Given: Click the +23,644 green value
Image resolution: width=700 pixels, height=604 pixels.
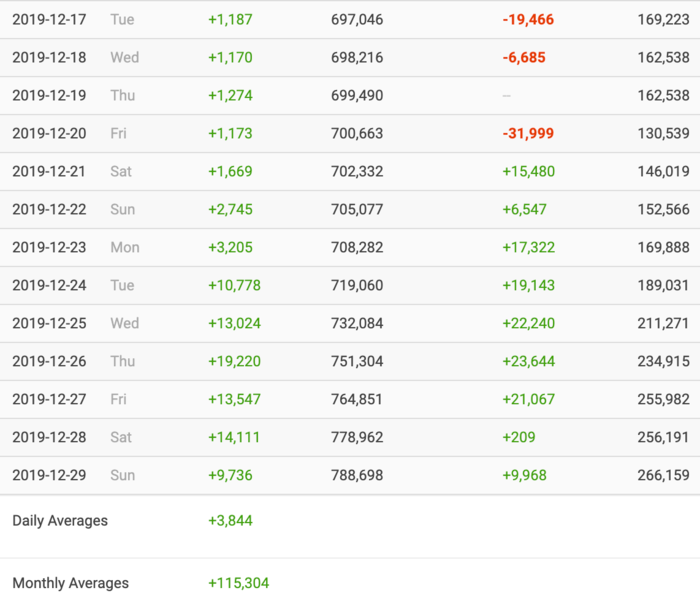Looking at the screenshot, I should coord(528,362).
